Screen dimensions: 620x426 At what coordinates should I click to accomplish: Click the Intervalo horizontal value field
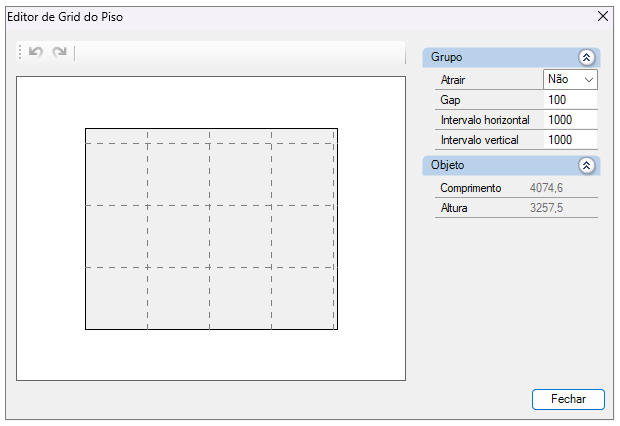click(x=571, y=120)
